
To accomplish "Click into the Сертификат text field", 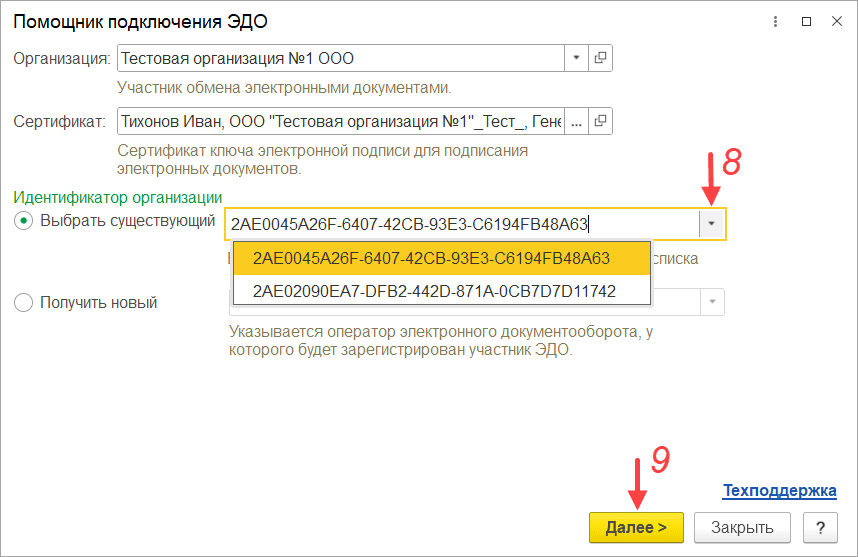I will (340, 122).
